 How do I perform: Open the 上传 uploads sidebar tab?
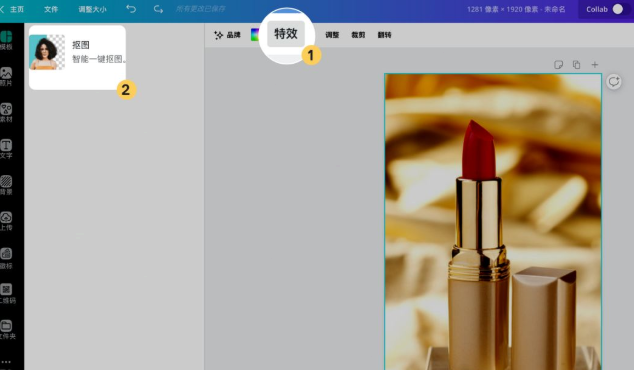6,221
